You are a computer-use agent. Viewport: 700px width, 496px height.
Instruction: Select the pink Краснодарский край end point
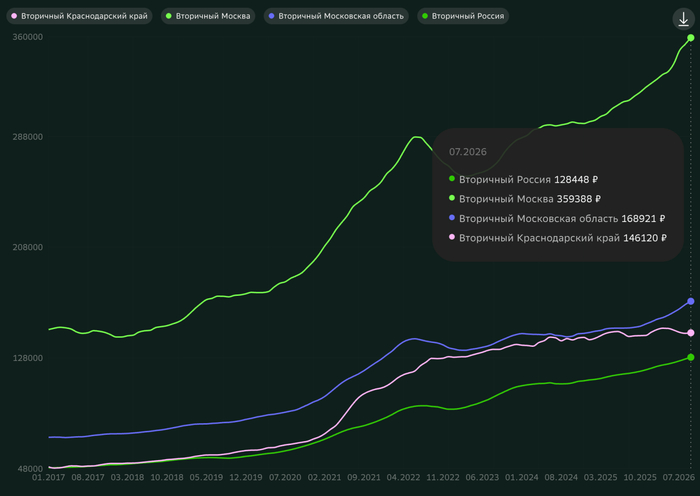pos(691,333)
